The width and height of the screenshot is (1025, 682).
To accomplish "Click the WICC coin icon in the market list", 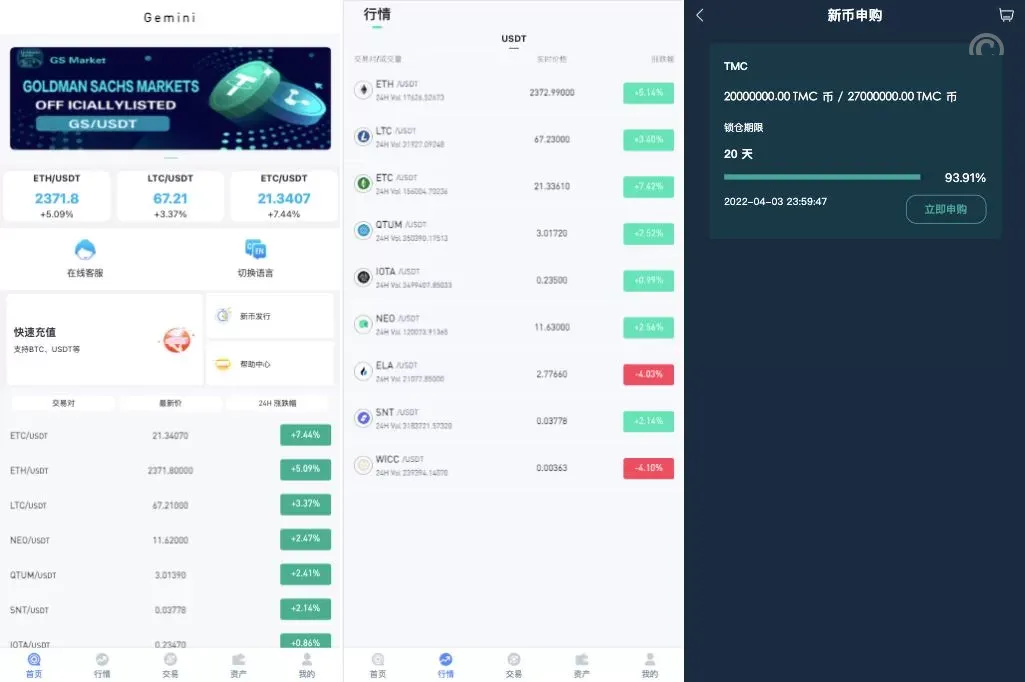I will click(x=363, y=466).
